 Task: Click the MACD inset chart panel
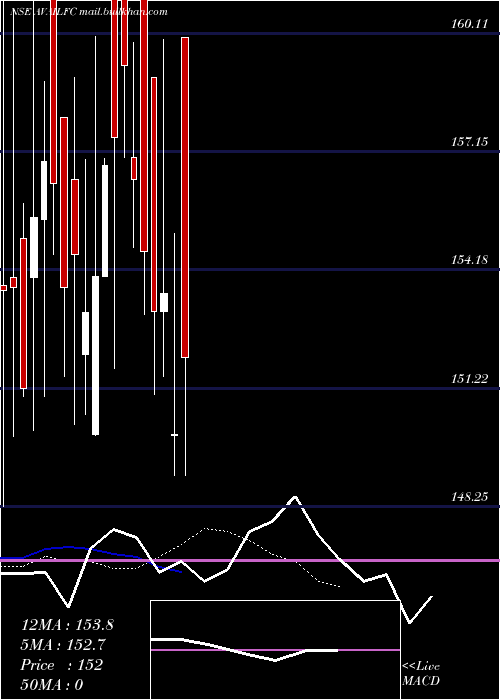(x=275, y=650)
